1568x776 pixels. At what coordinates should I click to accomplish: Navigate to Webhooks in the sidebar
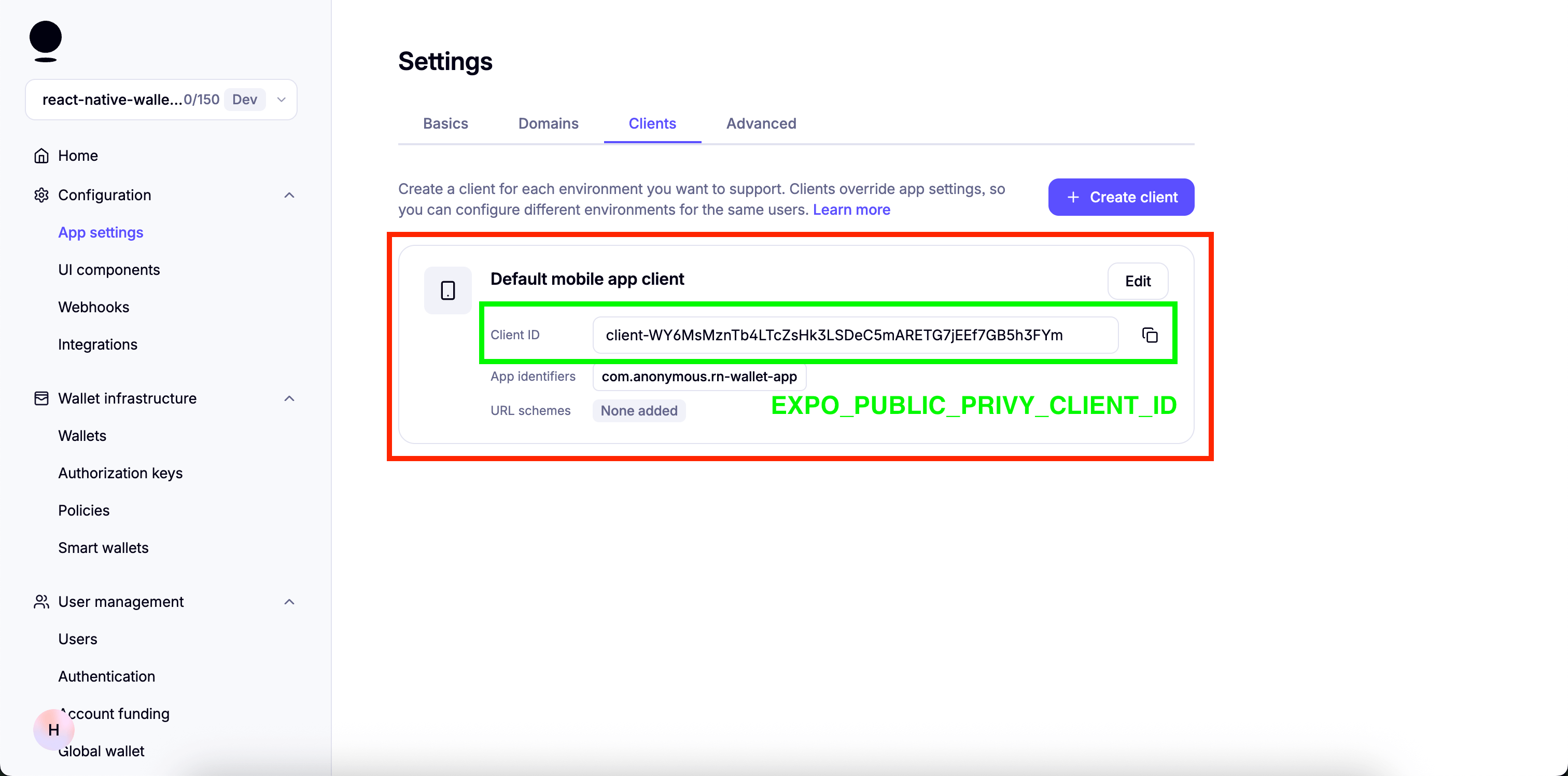[94, 307]
